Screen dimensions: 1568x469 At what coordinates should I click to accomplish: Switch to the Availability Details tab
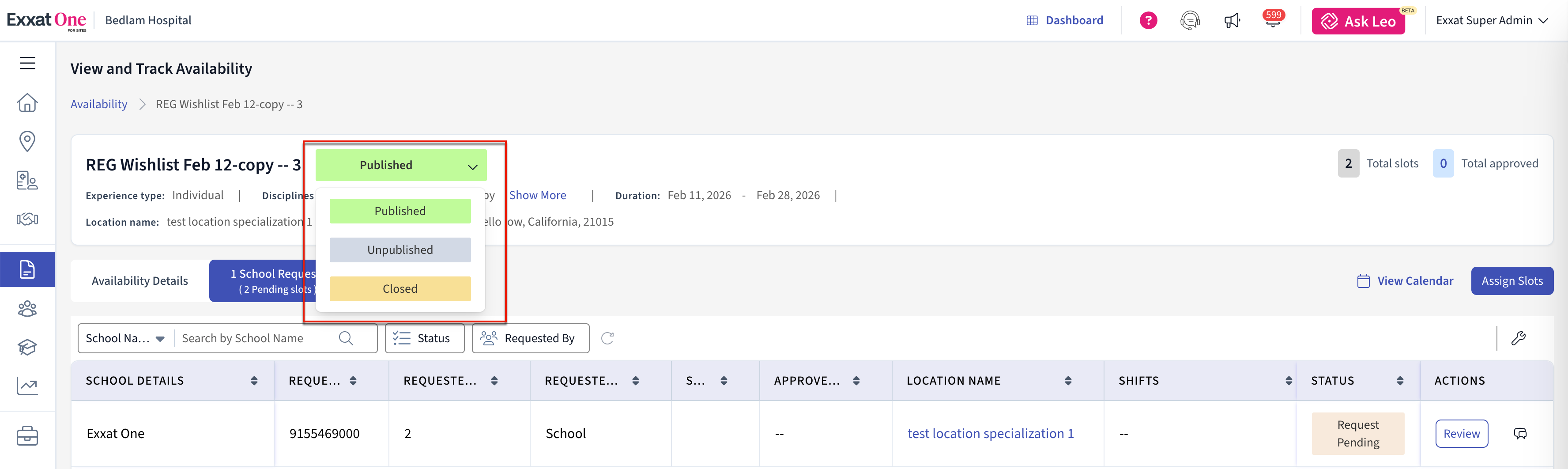(x=140, y=281)
